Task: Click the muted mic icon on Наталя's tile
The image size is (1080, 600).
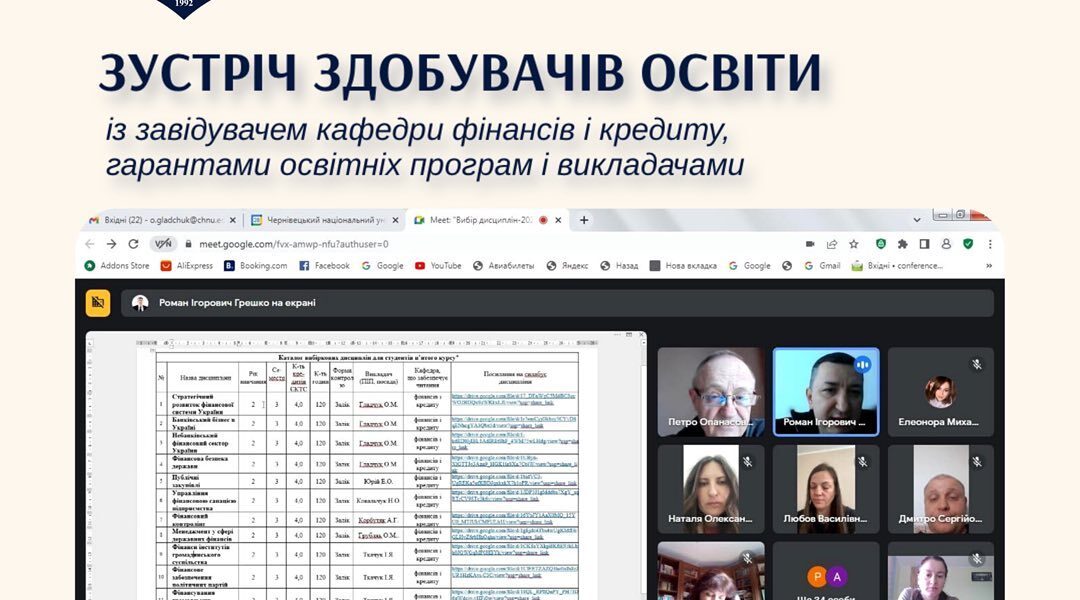Action: (747, 462)
